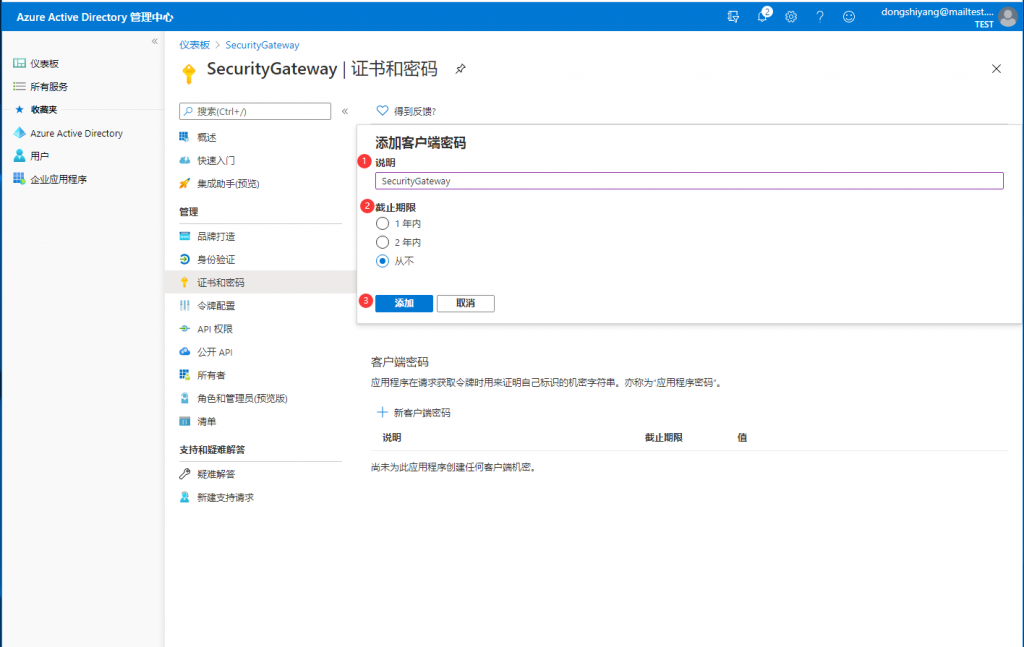1024x647 pixels.
Task: Open 角色和管理员(预览版) menu item
Action: (242, 398)
